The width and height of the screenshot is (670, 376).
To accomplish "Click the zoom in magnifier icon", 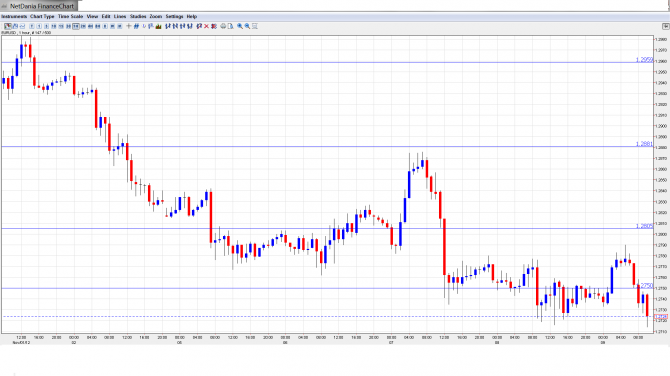I will tap(240, 26).
